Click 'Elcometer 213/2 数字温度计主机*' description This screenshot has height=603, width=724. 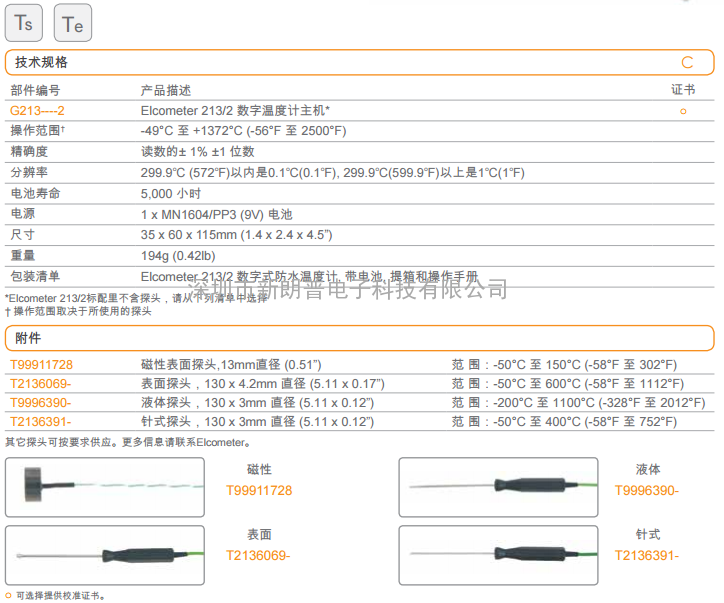(x=235, y=111)
